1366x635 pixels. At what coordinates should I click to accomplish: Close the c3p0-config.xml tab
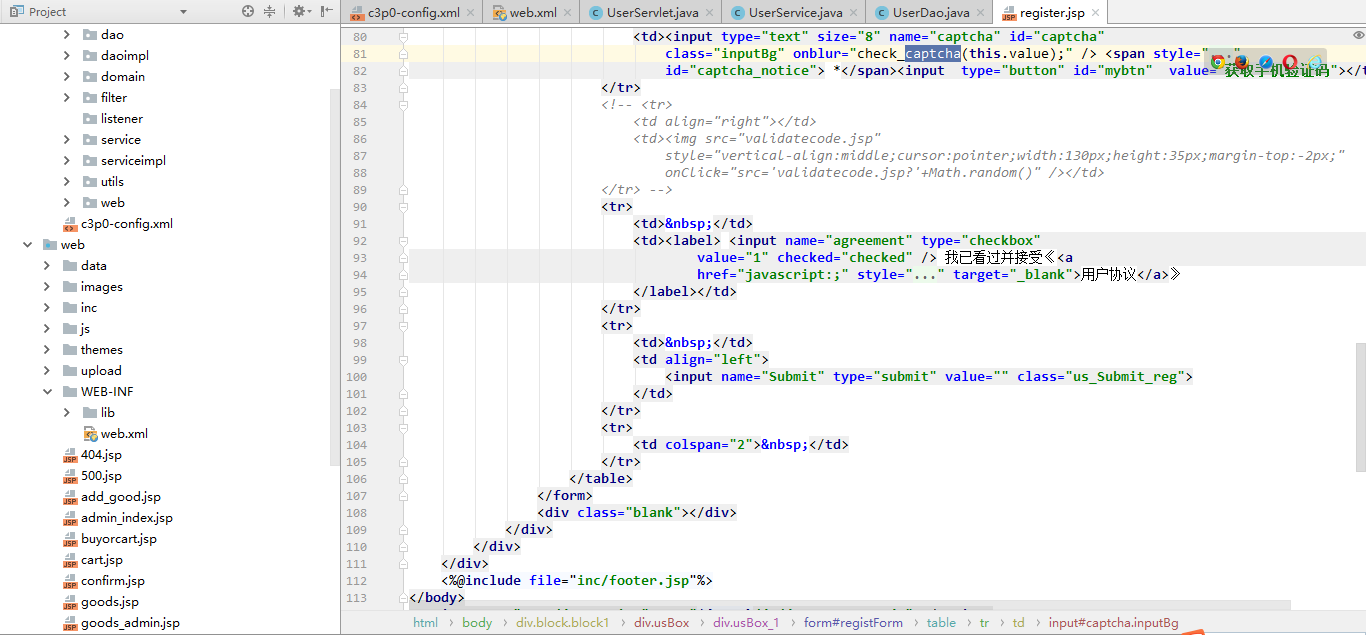472,12
